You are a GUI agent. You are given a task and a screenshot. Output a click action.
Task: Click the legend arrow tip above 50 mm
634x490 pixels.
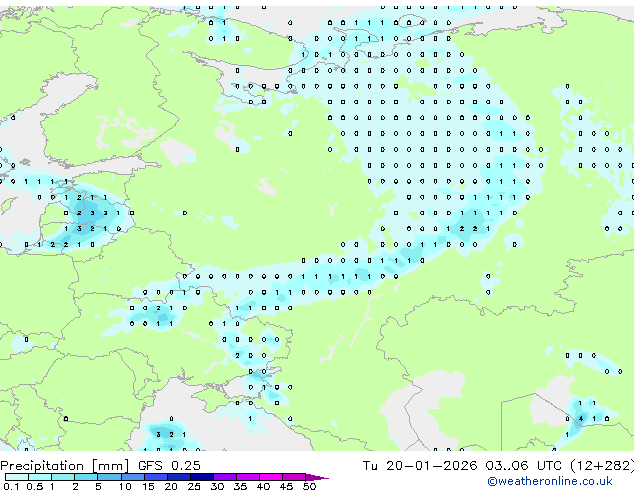tap(317, 477)
